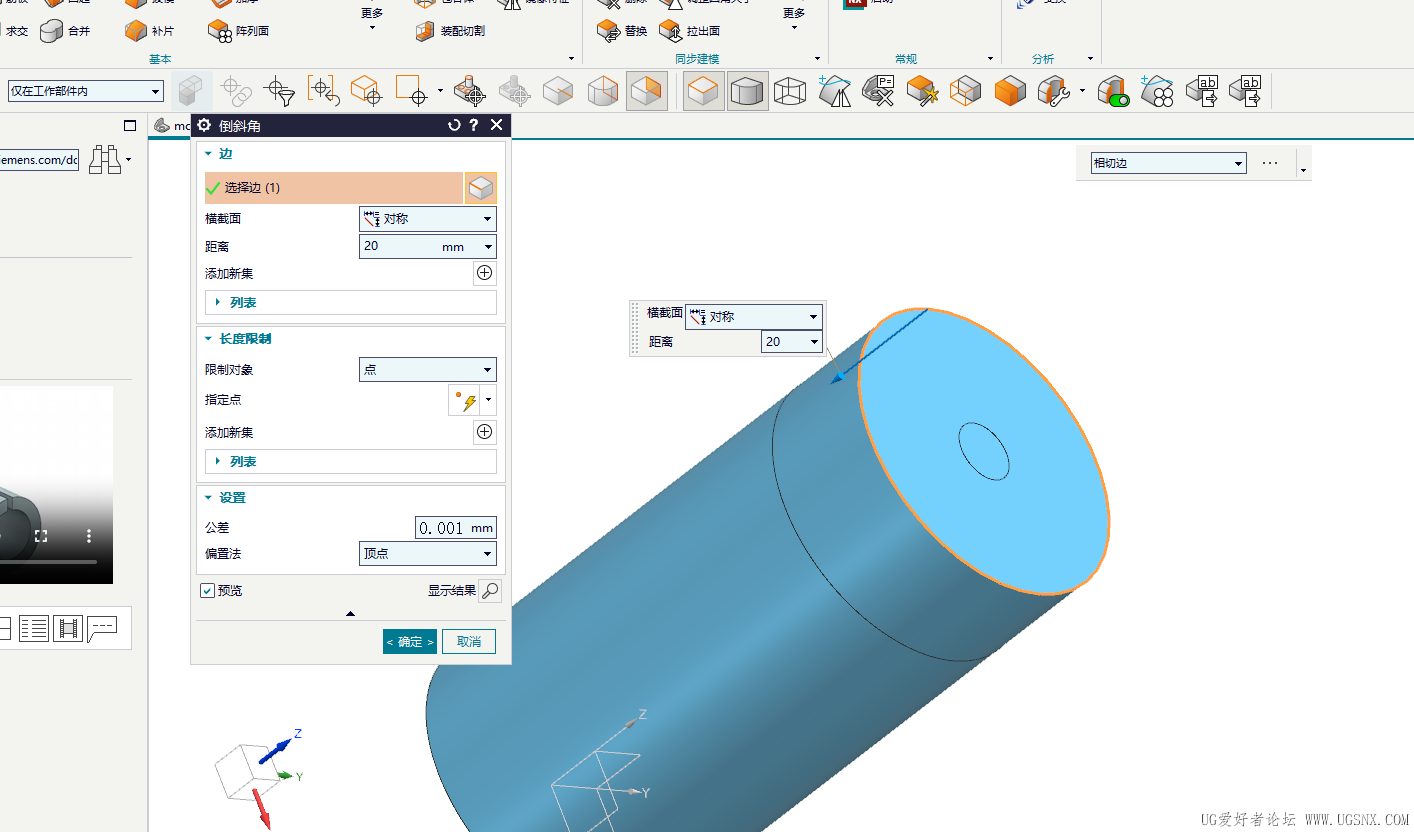Click the 取消 cancel button

click(469, 642)
